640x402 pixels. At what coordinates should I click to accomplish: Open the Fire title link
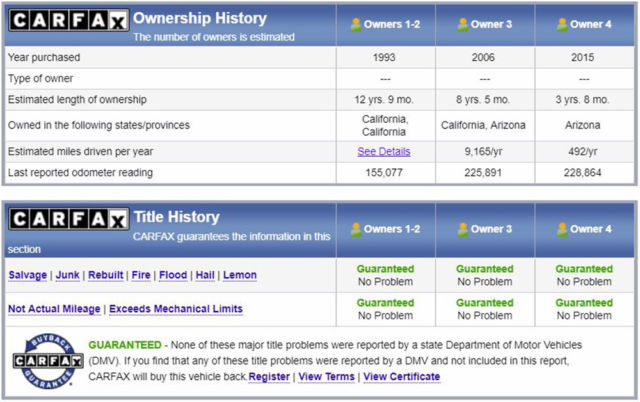[141, 275]
